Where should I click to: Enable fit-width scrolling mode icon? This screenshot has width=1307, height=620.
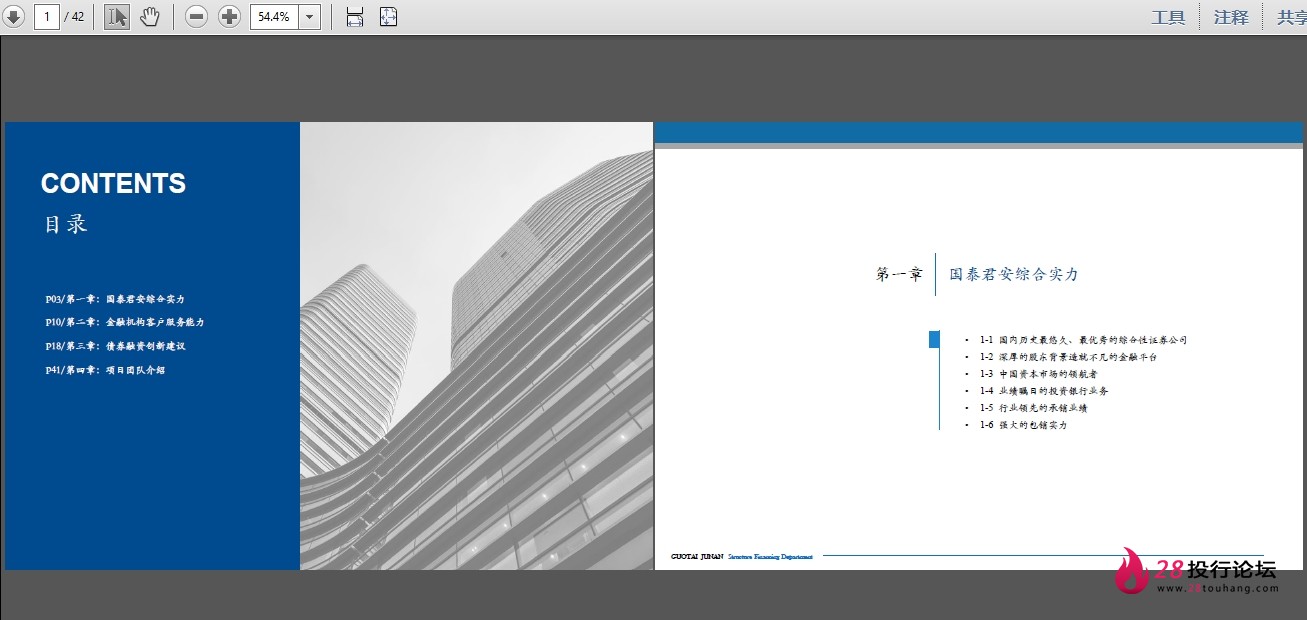click(355, 17)
